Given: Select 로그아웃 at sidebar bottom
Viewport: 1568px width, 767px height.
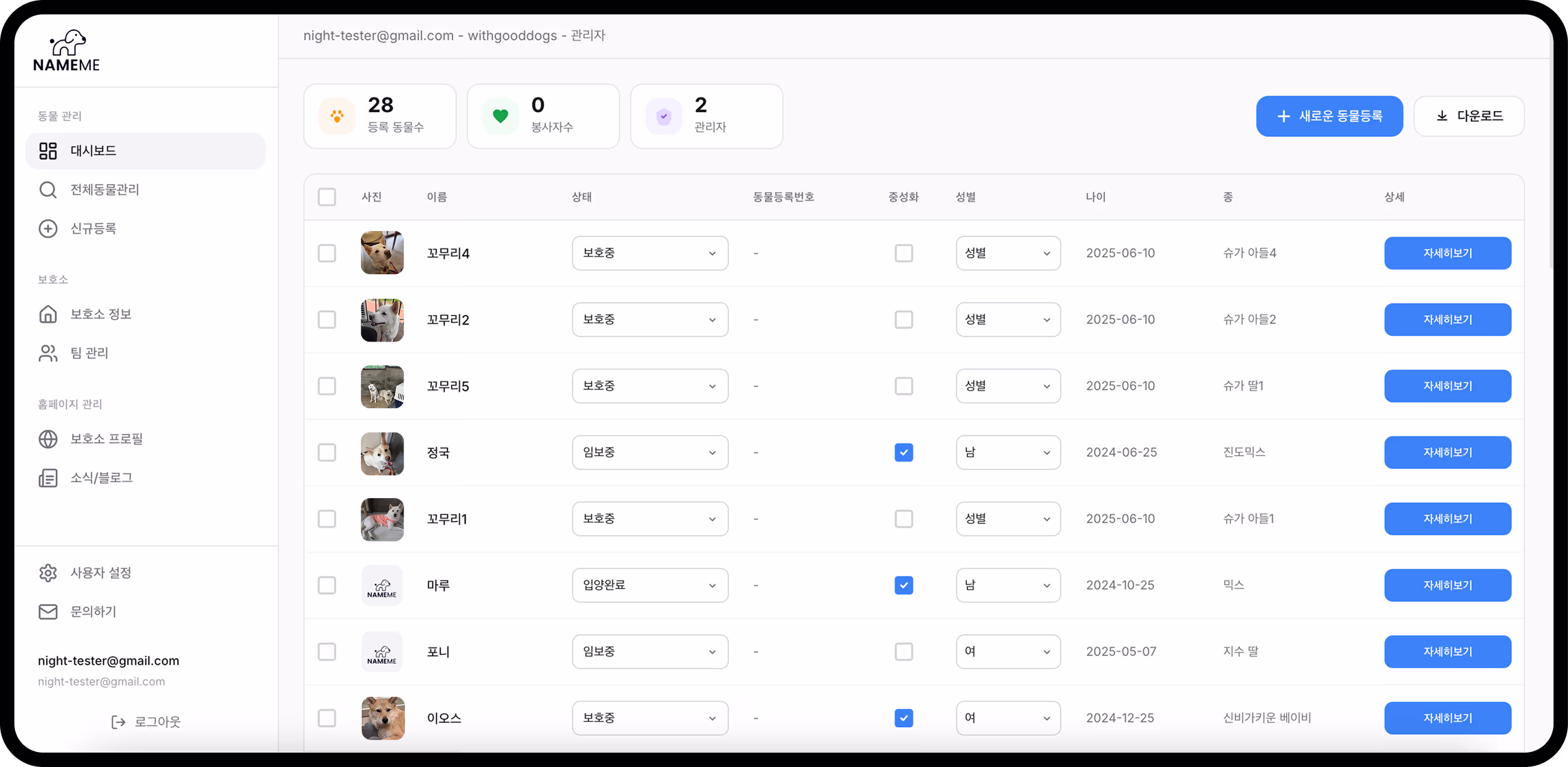Looking at the screenshot, I should [x=146, y=721].
